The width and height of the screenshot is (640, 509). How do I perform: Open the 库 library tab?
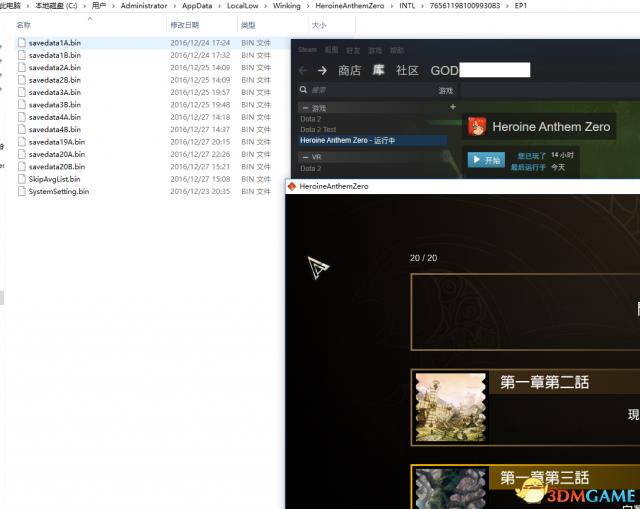(378, 70)
